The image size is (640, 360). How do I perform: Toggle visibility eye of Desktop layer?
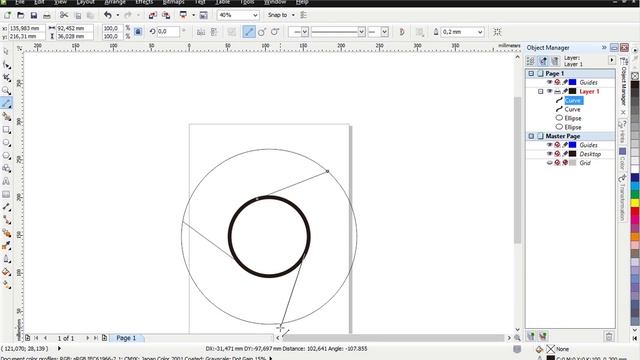(x=549, y=154)
